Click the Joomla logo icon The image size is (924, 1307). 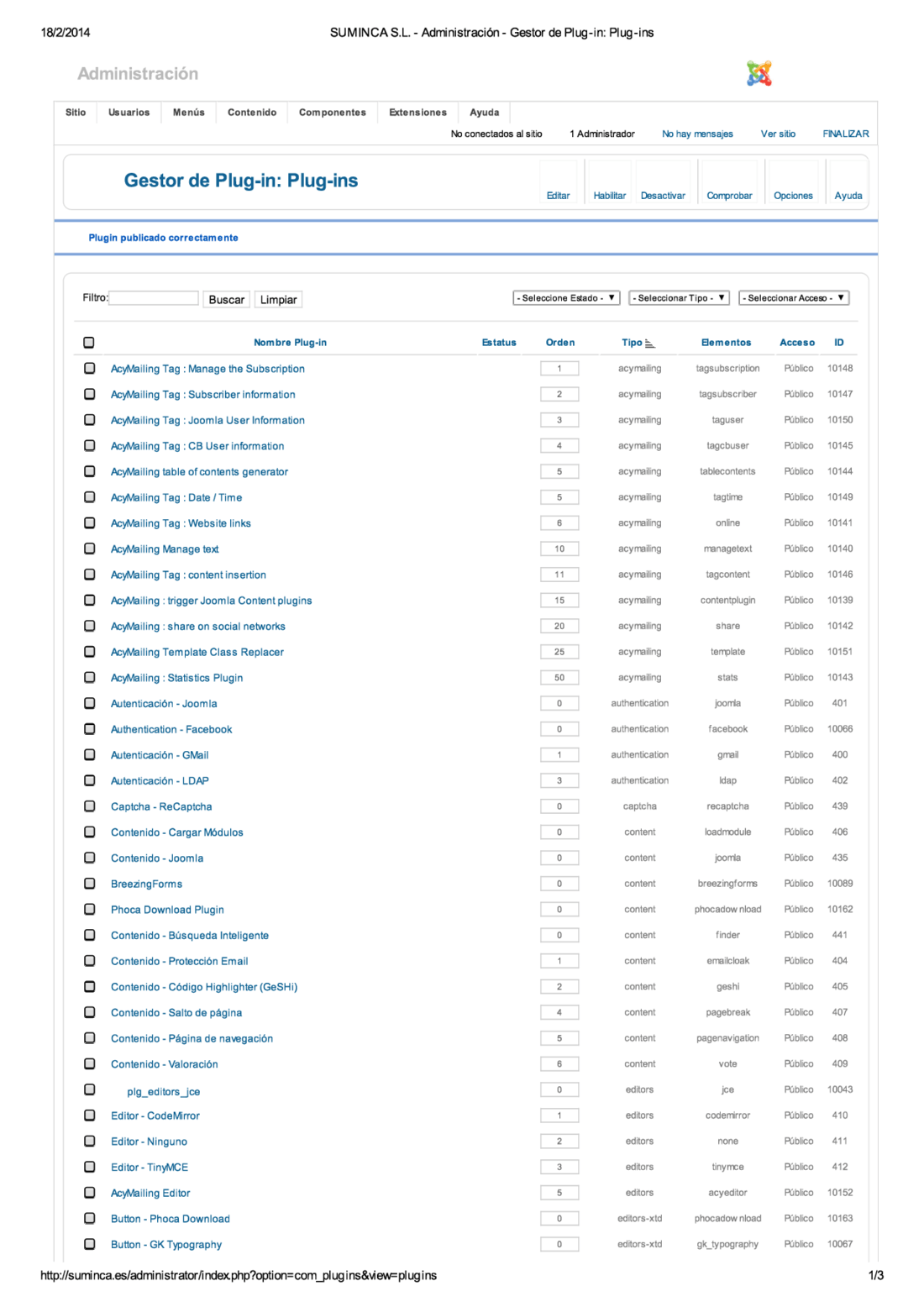tap(759, 74)
